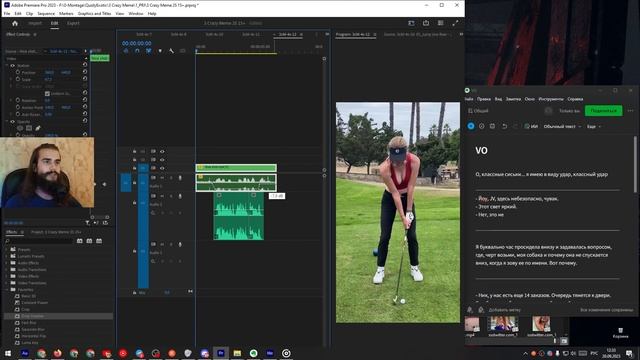Open the Graphics and Titles menu
Viewport: 640px width, 360px height.
point(94,13)
